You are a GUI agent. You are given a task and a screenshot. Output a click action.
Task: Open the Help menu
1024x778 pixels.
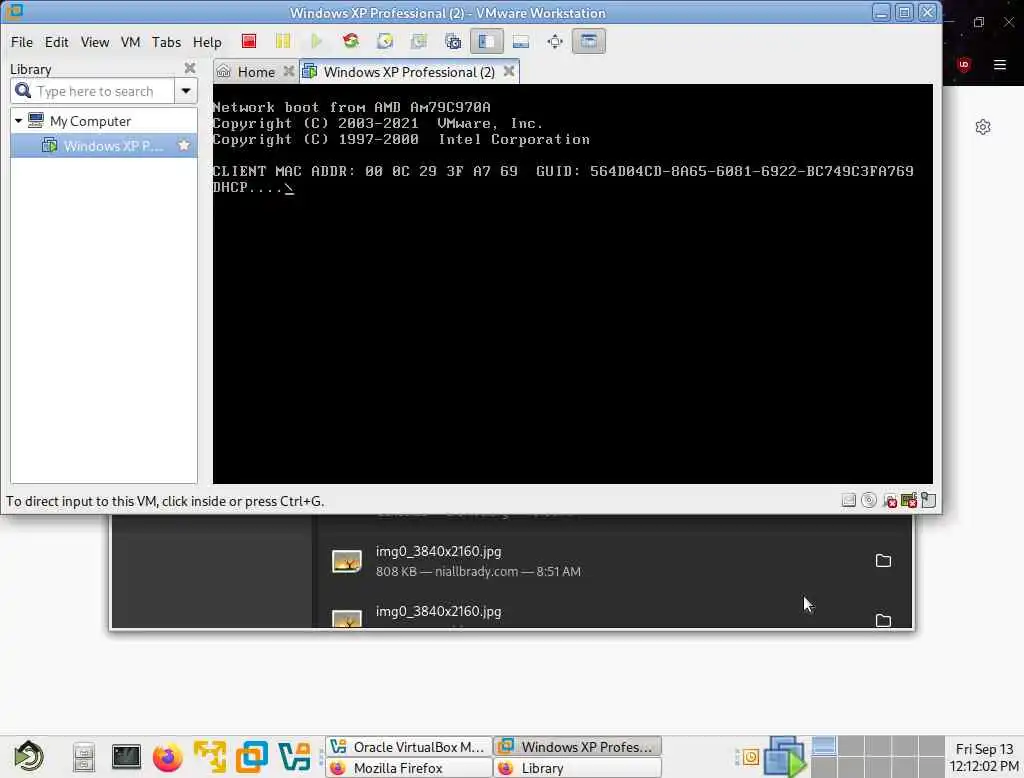tap(207, 42)
